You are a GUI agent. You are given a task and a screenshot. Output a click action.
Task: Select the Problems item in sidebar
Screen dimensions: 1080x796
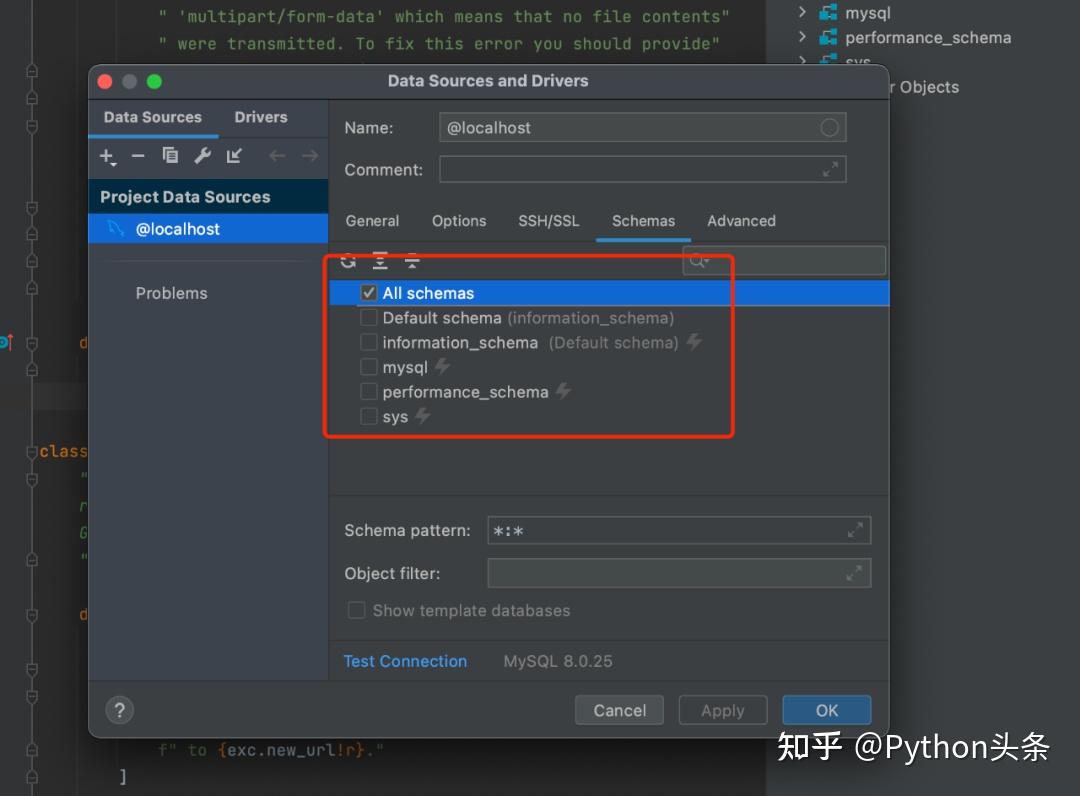point(172,293)
